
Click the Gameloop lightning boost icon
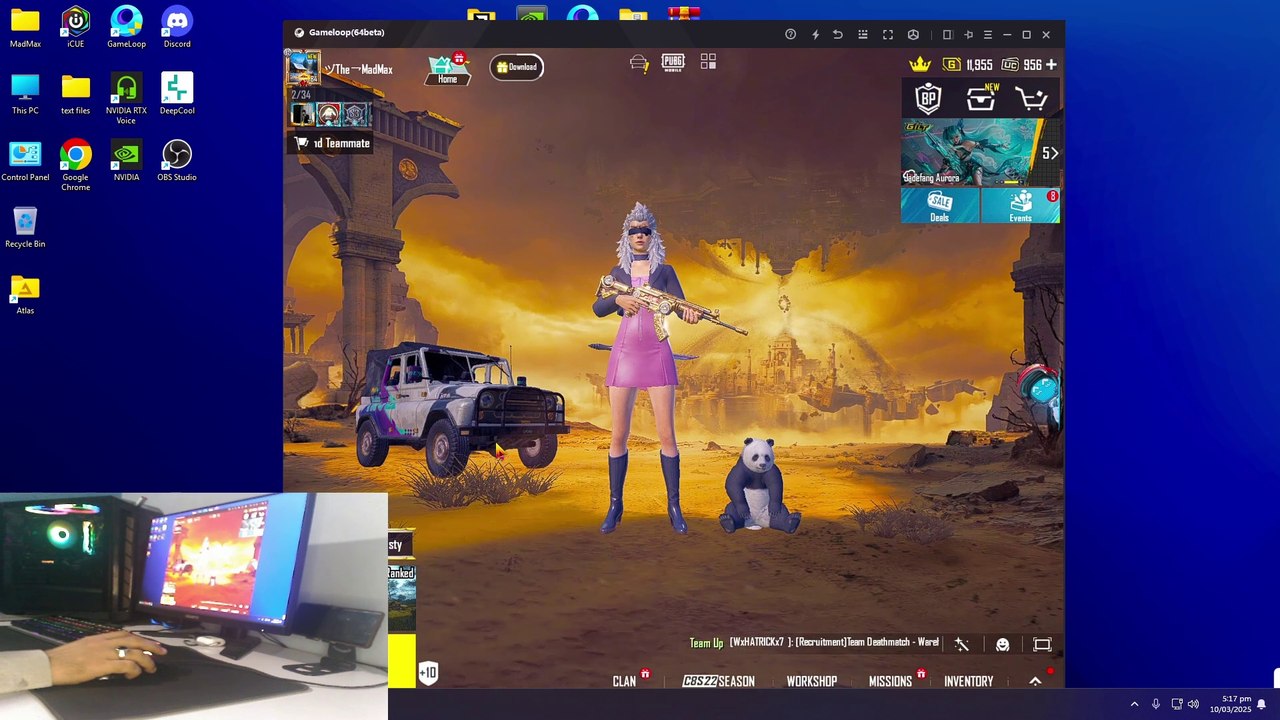[x=815, y=34]
